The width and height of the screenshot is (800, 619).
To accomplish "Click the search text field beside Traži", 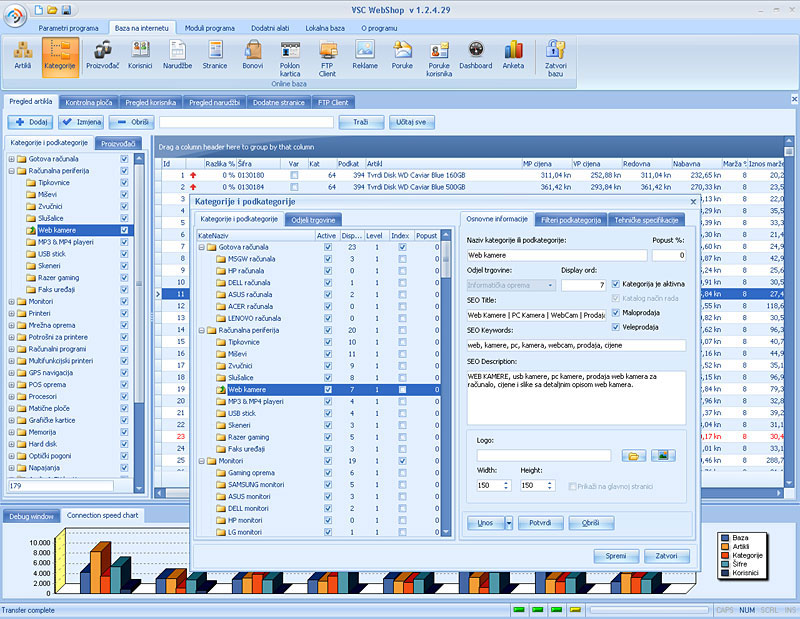I will click(x=246, y=122).
